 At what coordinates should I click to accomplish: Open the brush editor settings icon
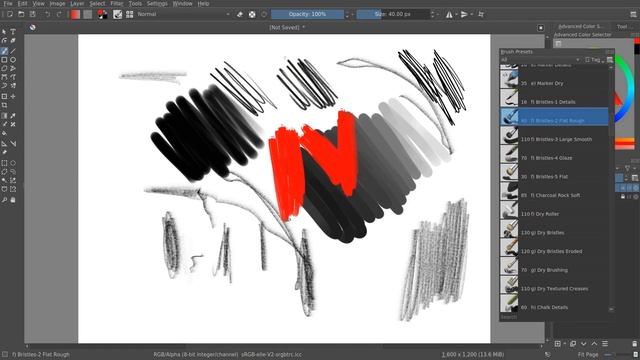(x=118, y=14)
